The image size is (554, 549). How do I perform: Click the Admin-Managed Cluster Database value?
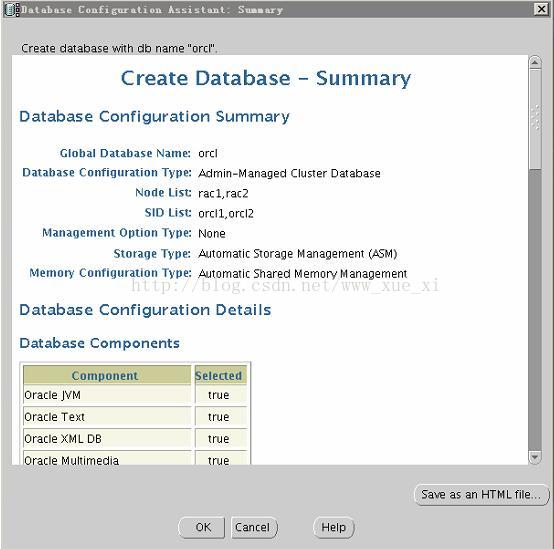[289, 173]
